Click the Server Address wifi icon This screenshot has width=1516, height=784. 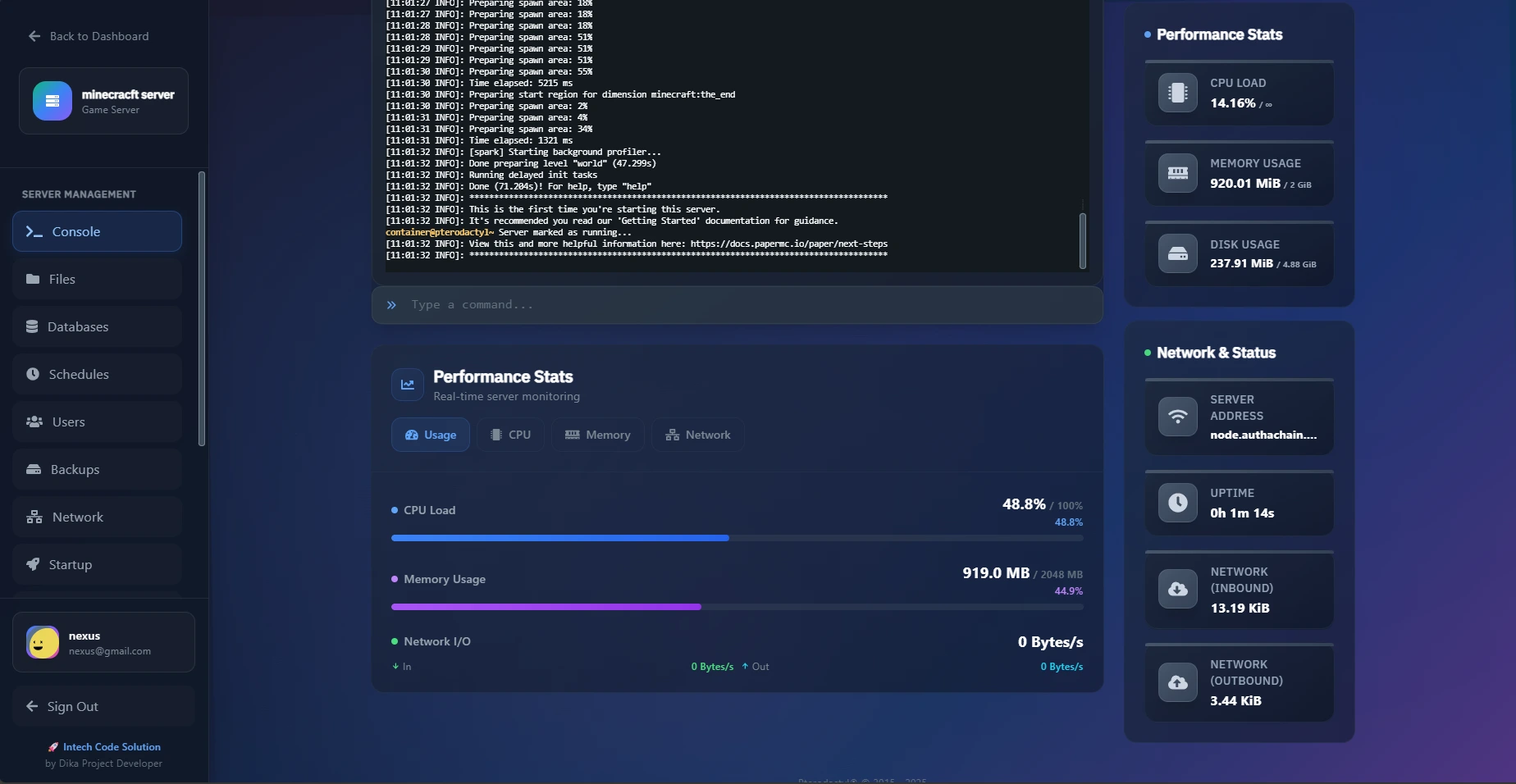click(1177, 417)
